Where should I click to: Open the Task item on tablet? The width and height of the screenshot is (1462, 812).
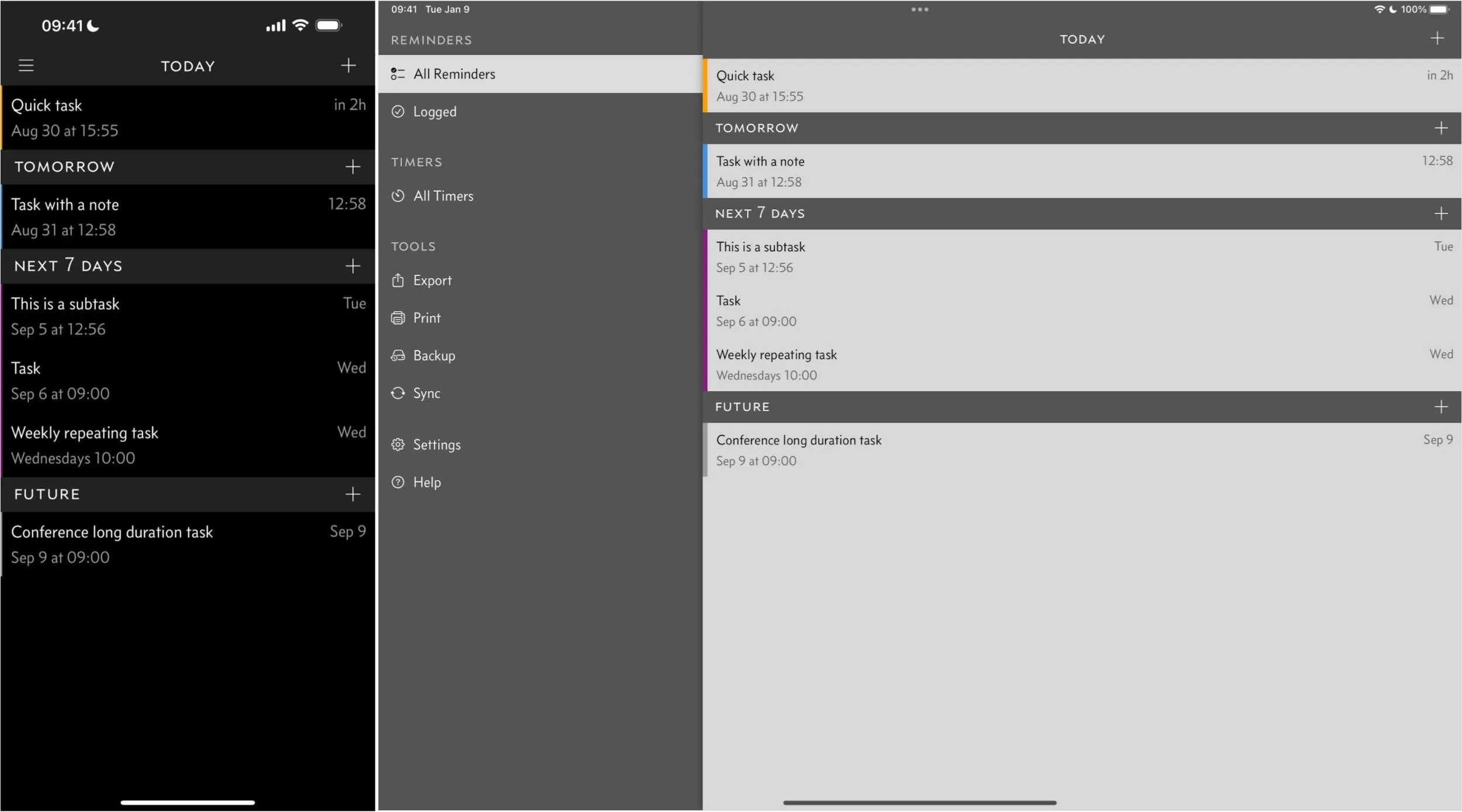point(1082,310)
